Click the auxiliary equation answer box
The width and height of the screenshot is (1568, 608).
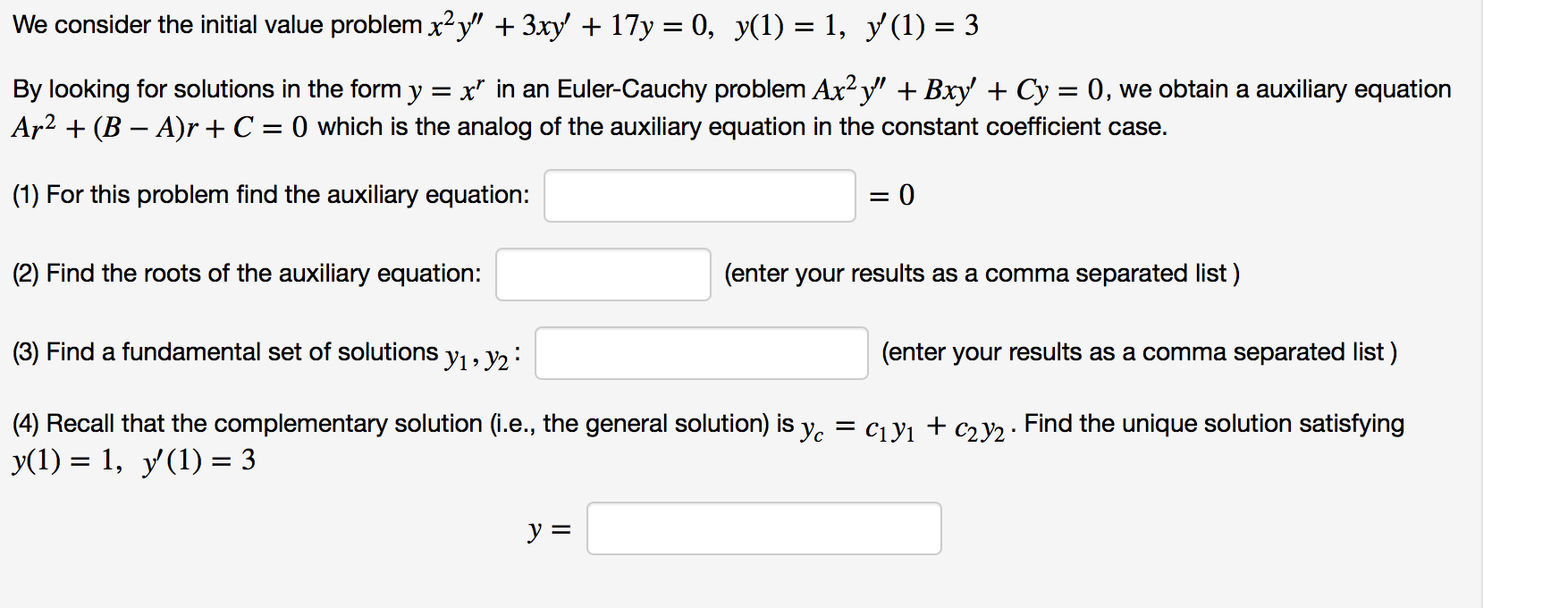point(700,195)
